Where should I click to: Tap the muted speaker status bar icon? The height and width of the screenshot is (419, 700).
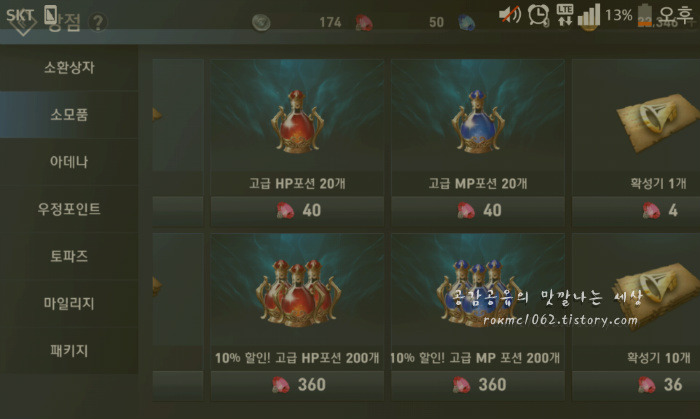(x=509, y=14)
